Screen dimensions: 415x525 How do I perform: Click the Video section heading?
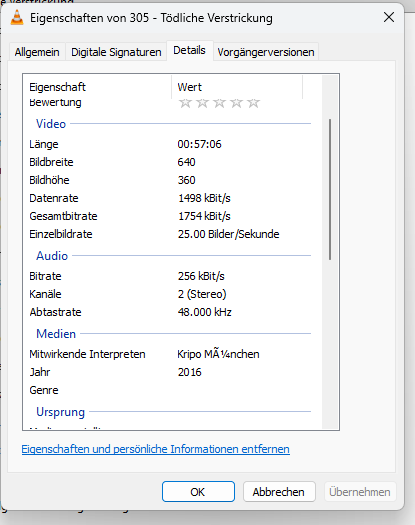point(51,124)
